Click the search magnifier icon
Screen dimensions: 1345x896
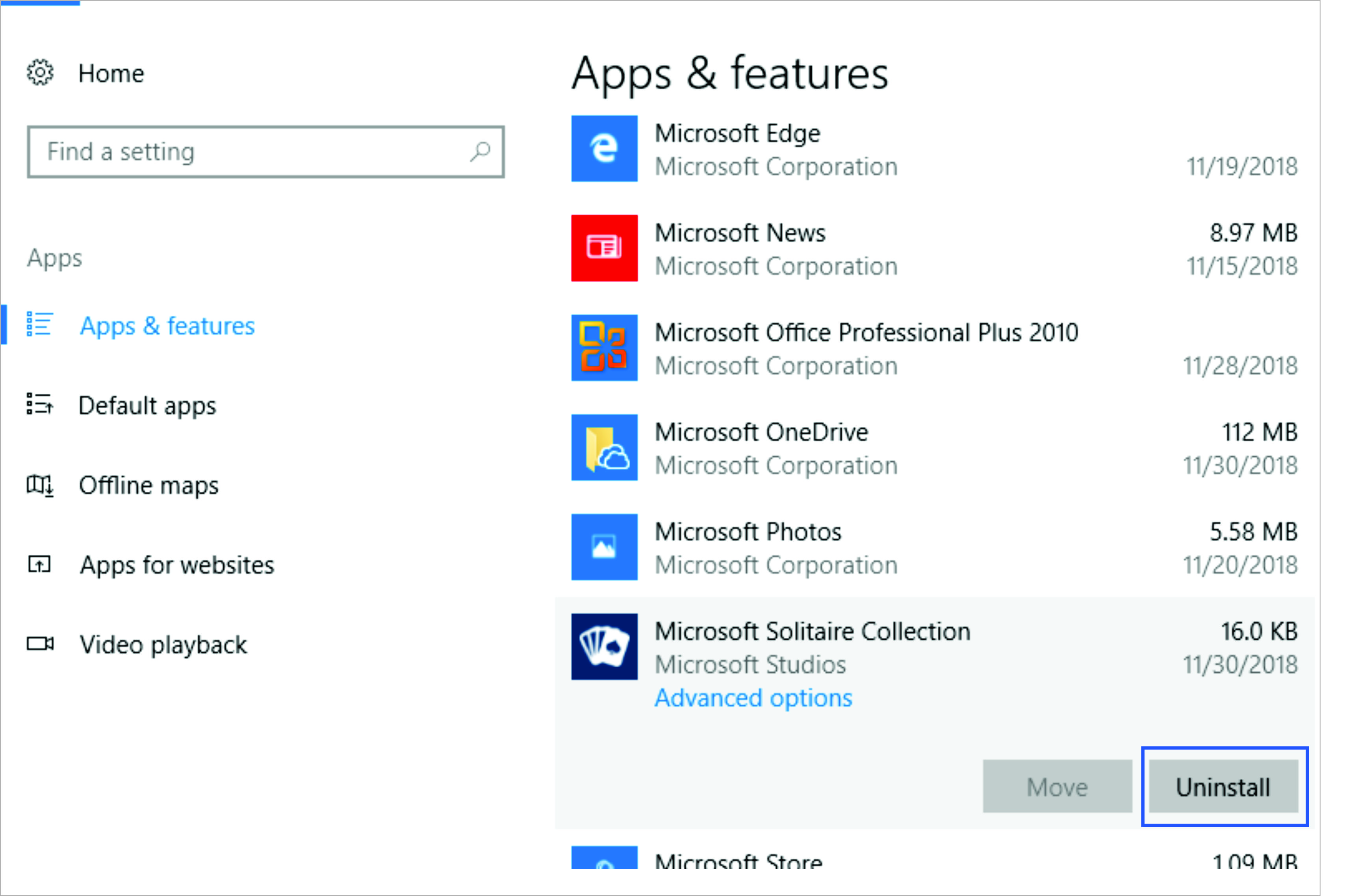coord(480,152)
